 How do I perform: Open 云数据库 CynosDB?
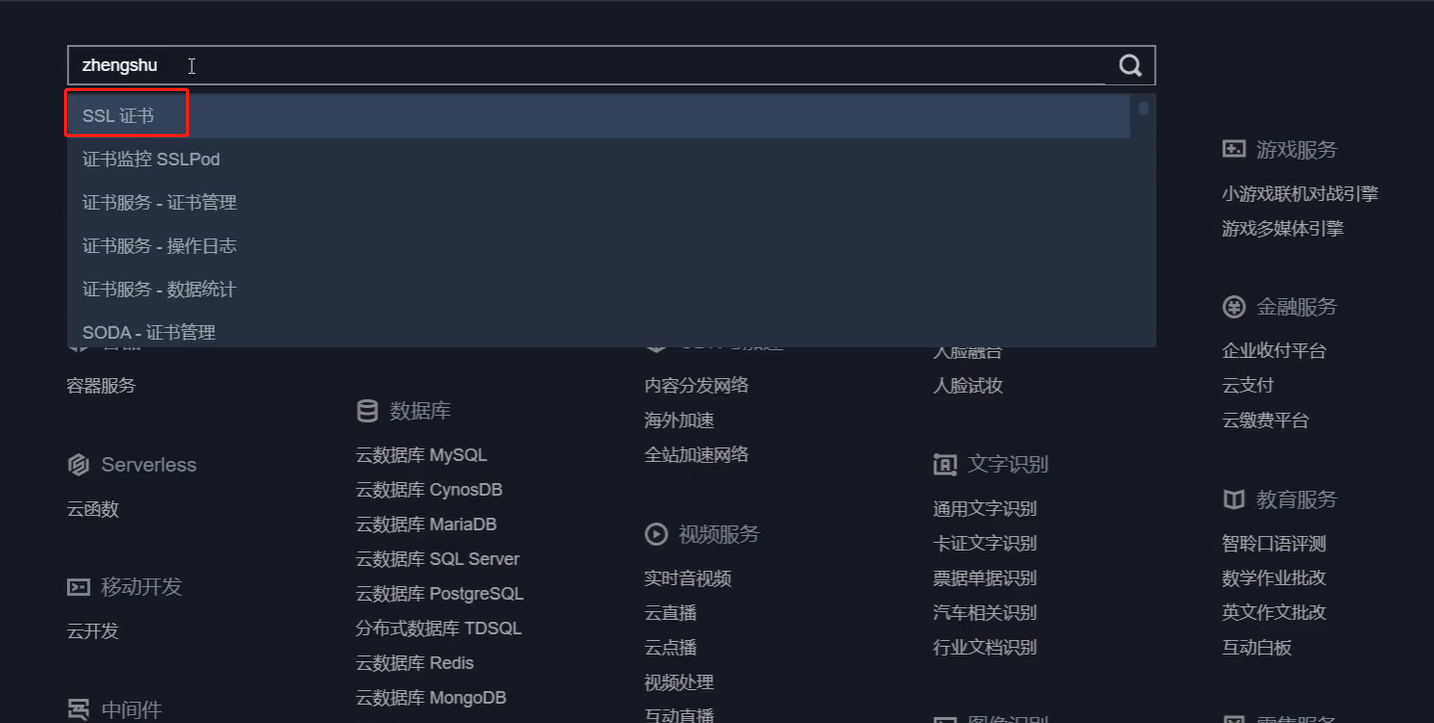pos(429,490)
